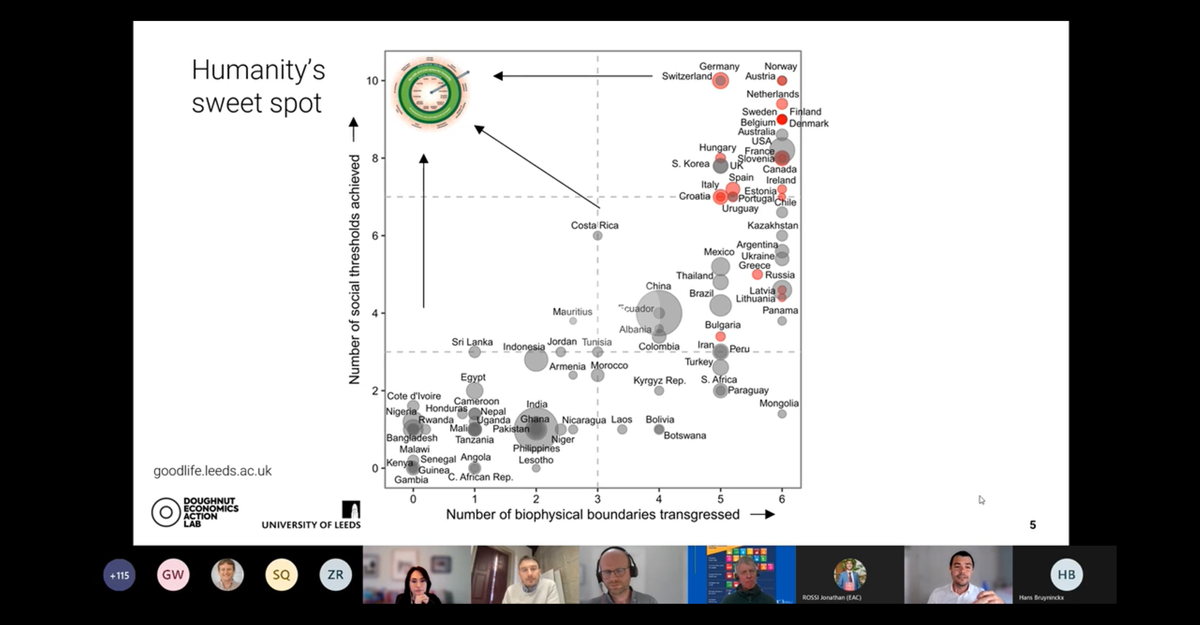Click the University of Leeds logo
Viewport: 1200px width, 625px height.
(311, 515)
